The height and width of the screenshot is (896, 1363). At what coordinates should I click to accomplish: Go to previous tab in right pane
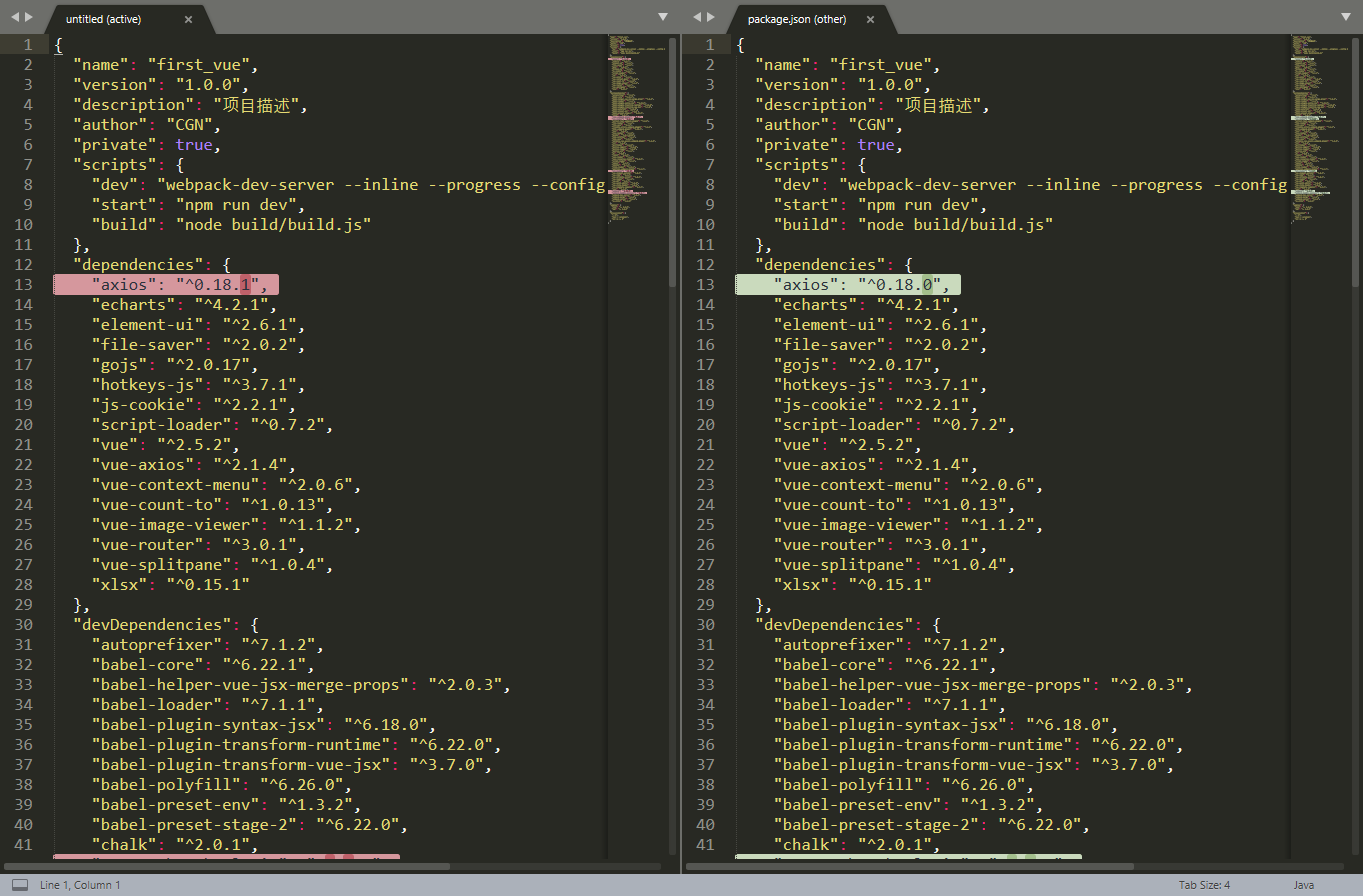point(698,17)
